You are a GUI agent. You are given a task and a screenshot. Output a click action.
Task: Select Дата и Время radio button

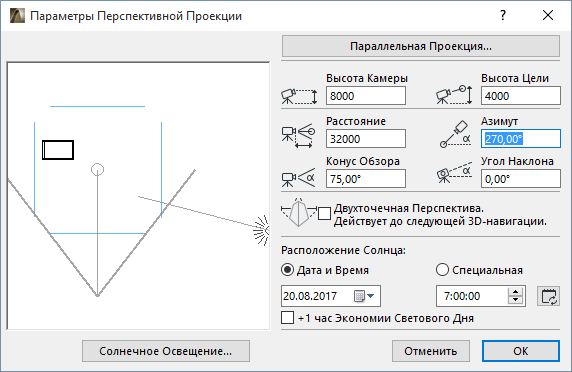[287, 270]
